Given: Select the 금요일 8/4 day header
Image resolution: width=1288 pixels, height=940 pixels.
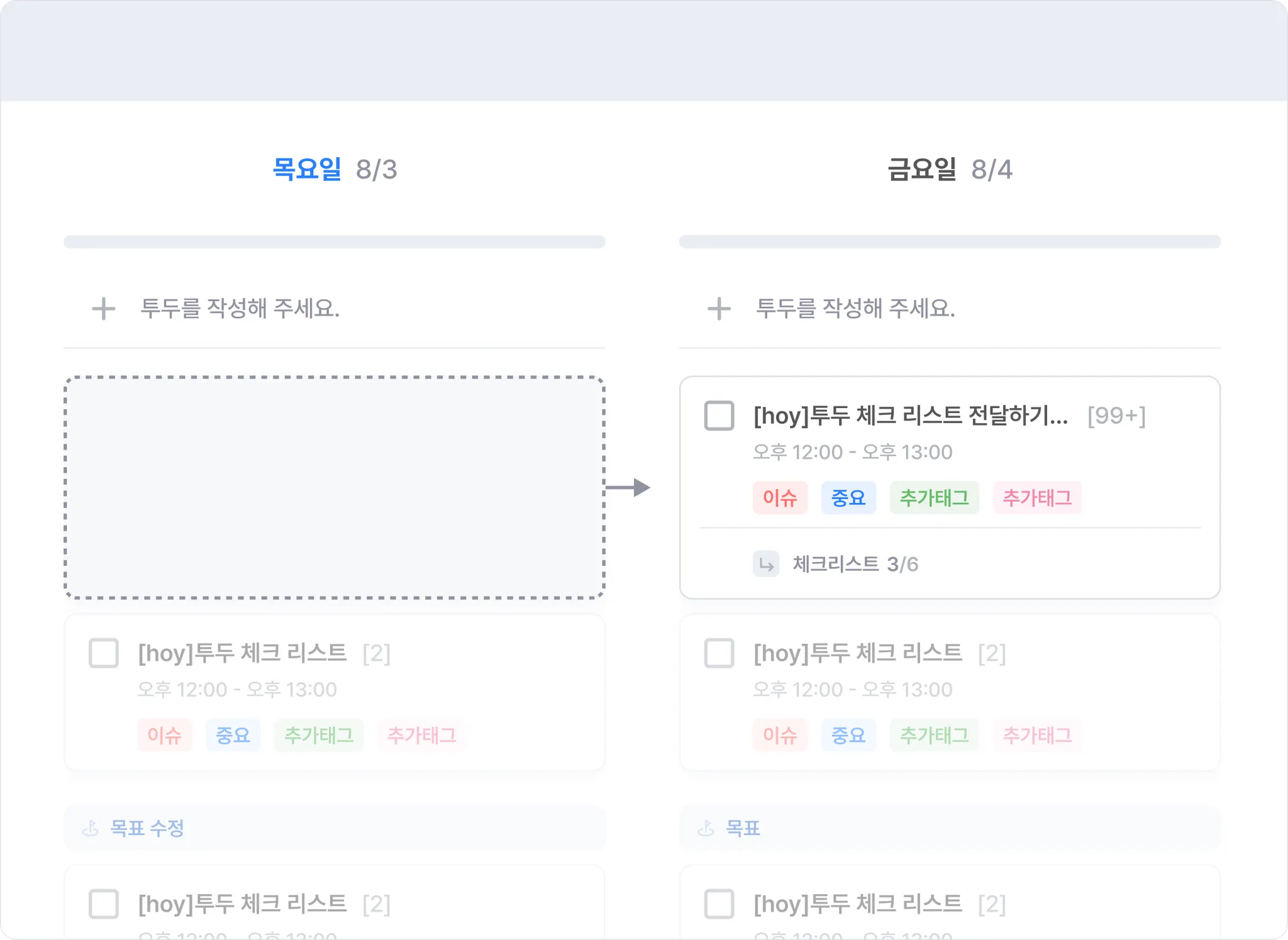Looking at the screenshot, I should tap(950, 169).
